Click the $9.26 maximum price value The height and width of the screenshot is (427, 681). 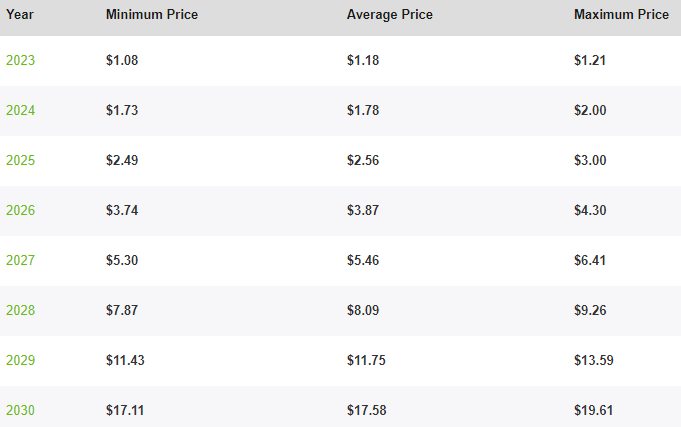[590, 310]
